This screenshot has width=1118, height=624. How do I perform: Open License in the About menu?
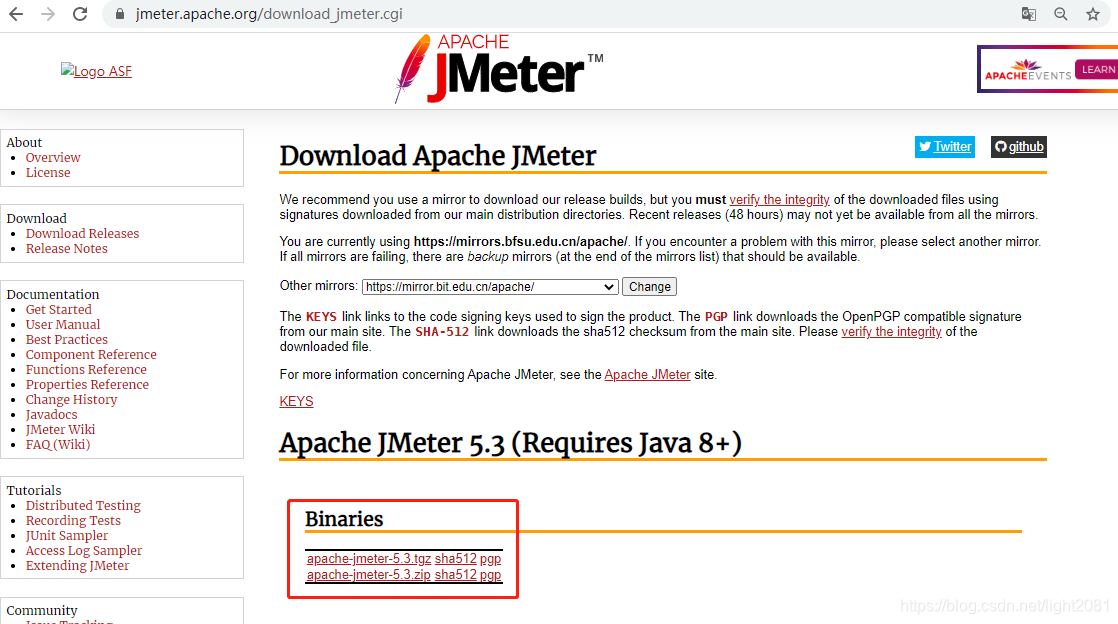[x=48, y=173]
